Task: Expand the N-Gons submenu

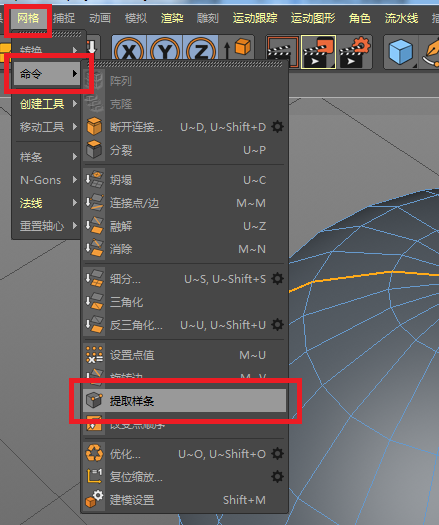Action: point(47,180)
